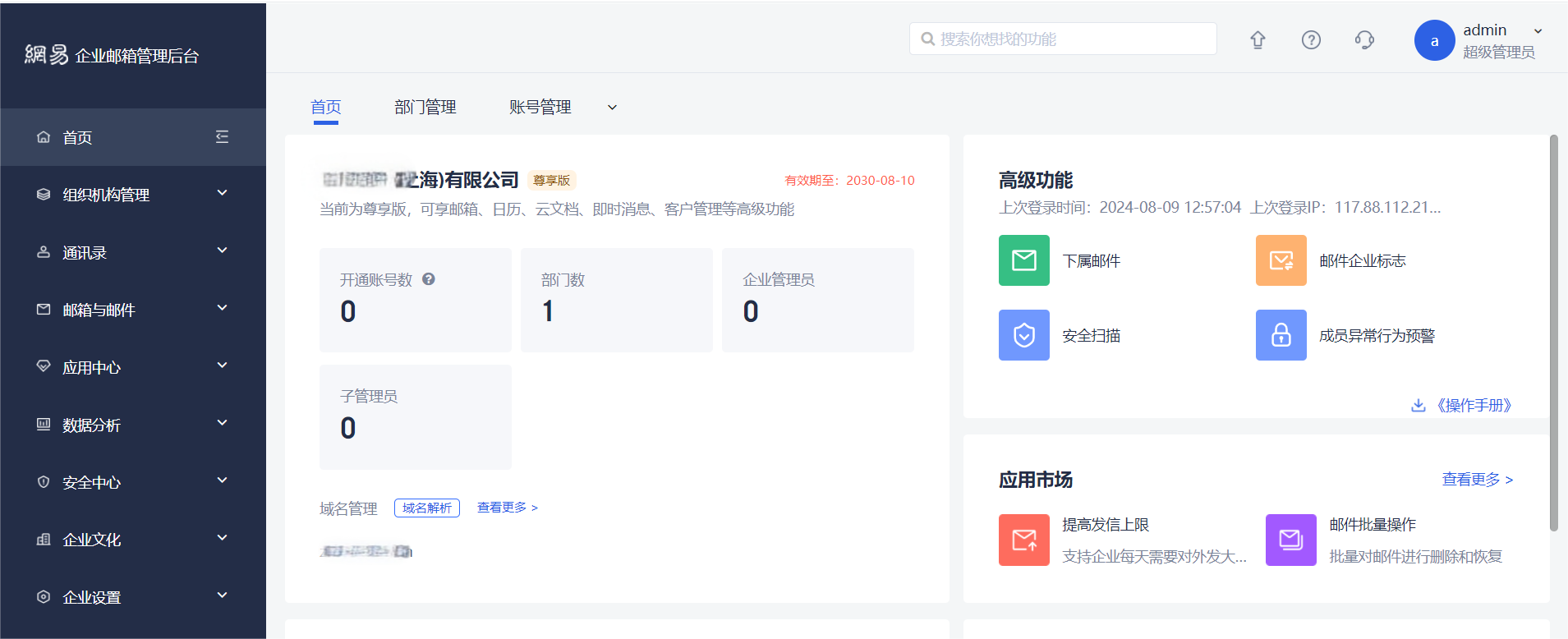Click the 开通账号数 label
1568x639 pixels.
coord(376,279)
